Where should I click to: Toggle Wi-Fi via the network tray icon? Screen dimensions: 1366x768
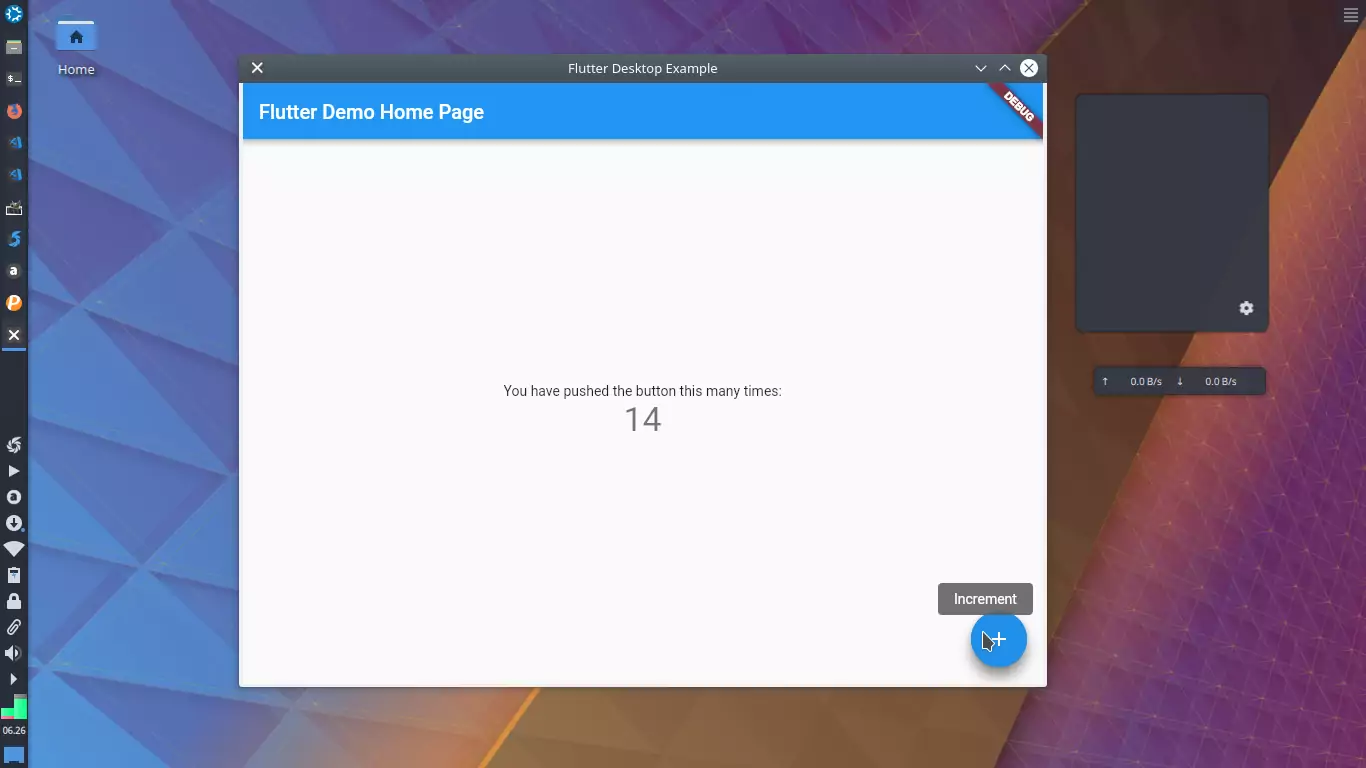14,549
